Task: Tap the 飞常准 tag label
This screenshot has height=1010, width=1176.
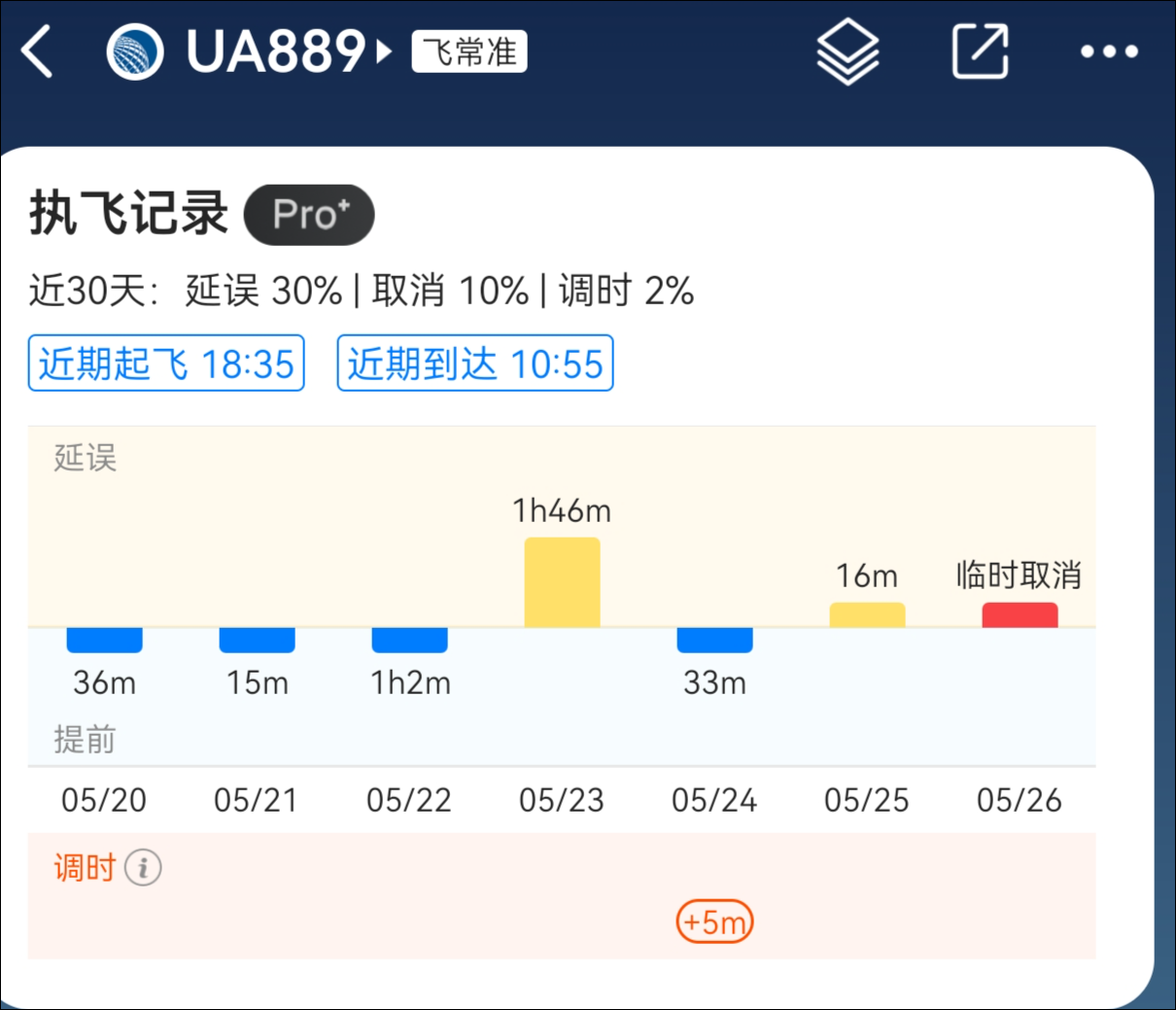Action: click(469, 52)
